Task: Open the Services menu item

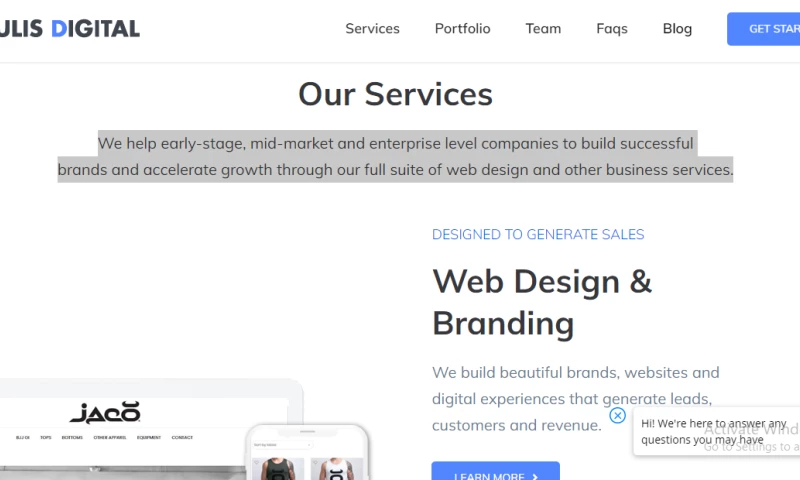Action: tap(372, 28)
